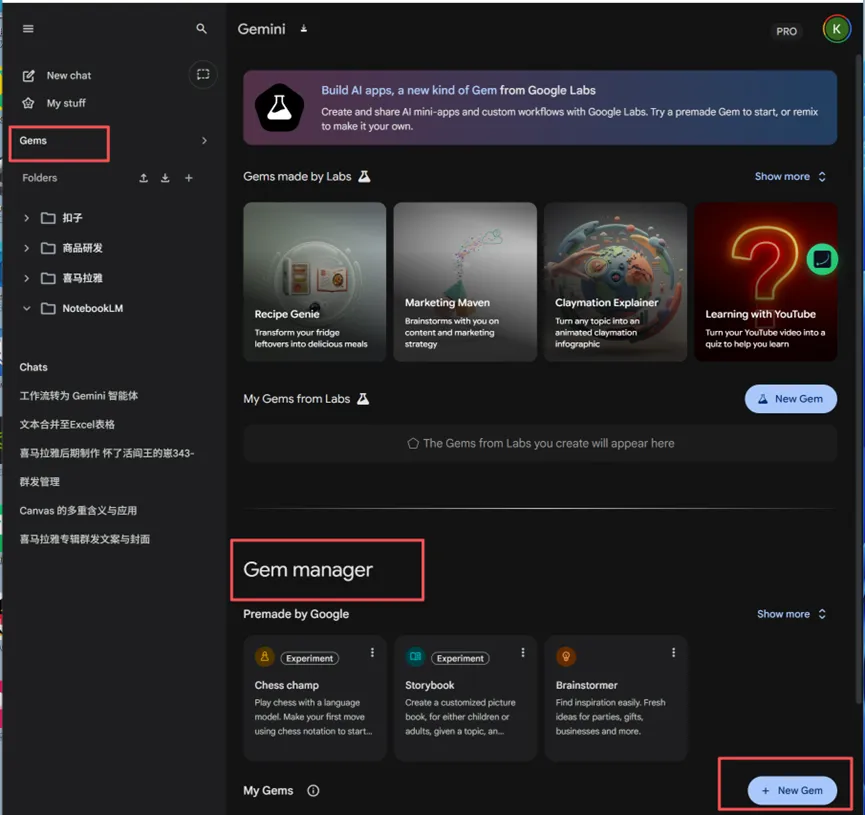Open the K account avatar
The image size is (865, 815).
tap(836, 29)
